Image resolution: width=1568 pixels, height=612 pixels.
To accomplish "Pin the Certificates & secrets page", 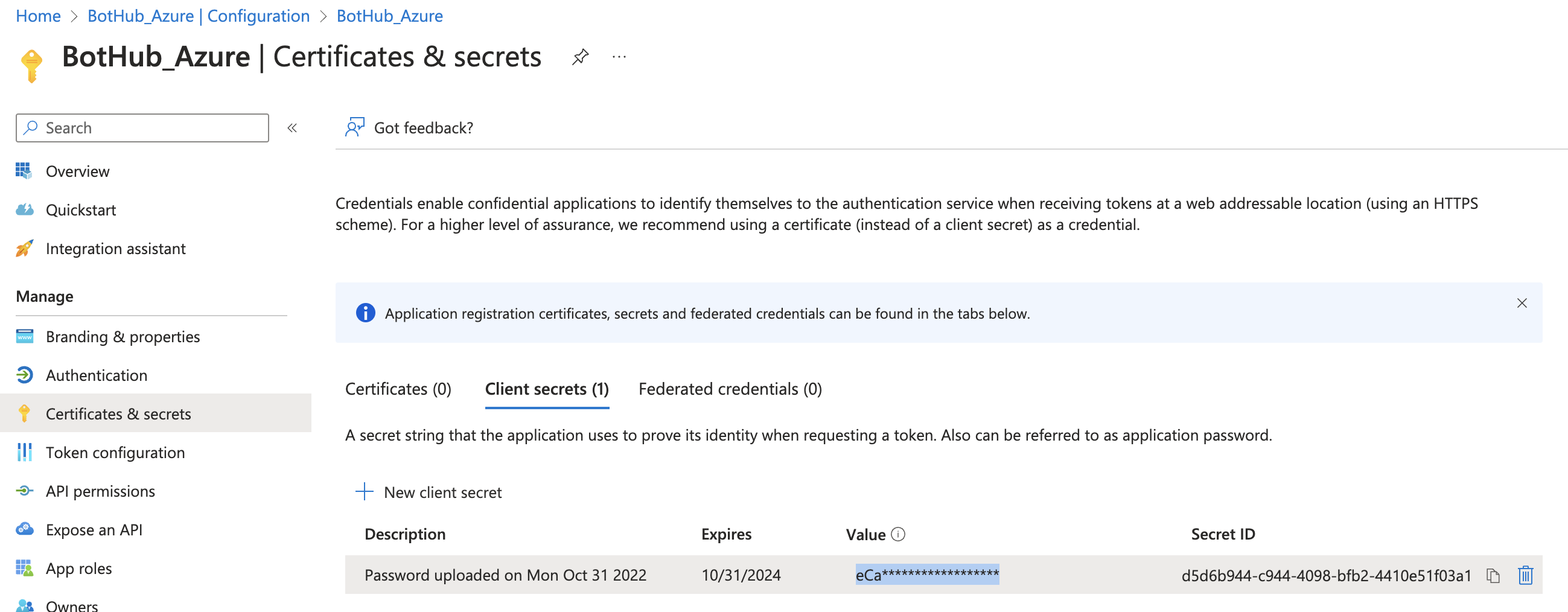I will pos(580,57).
